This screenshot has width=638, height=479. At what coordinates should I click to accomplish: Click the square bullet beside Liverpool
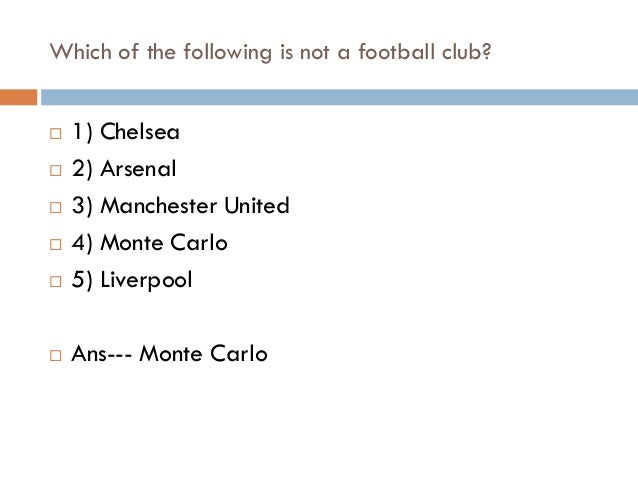(x=56, y=281)
